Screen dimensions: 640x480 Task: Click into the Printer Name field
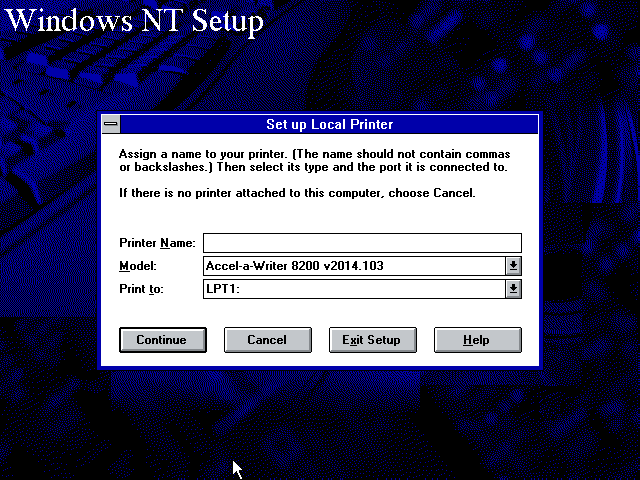pyautogui.click(x=362, y=243)
